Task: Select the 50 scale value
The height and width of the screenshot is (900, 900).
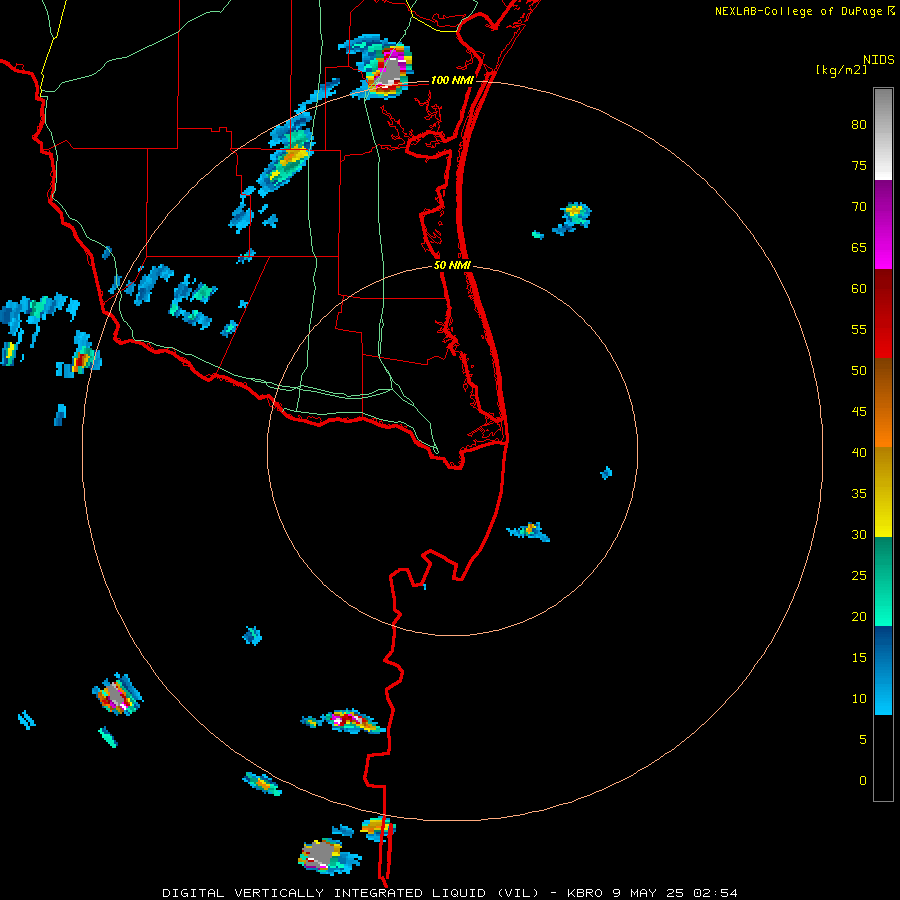Action: click(x=859, y=371)
